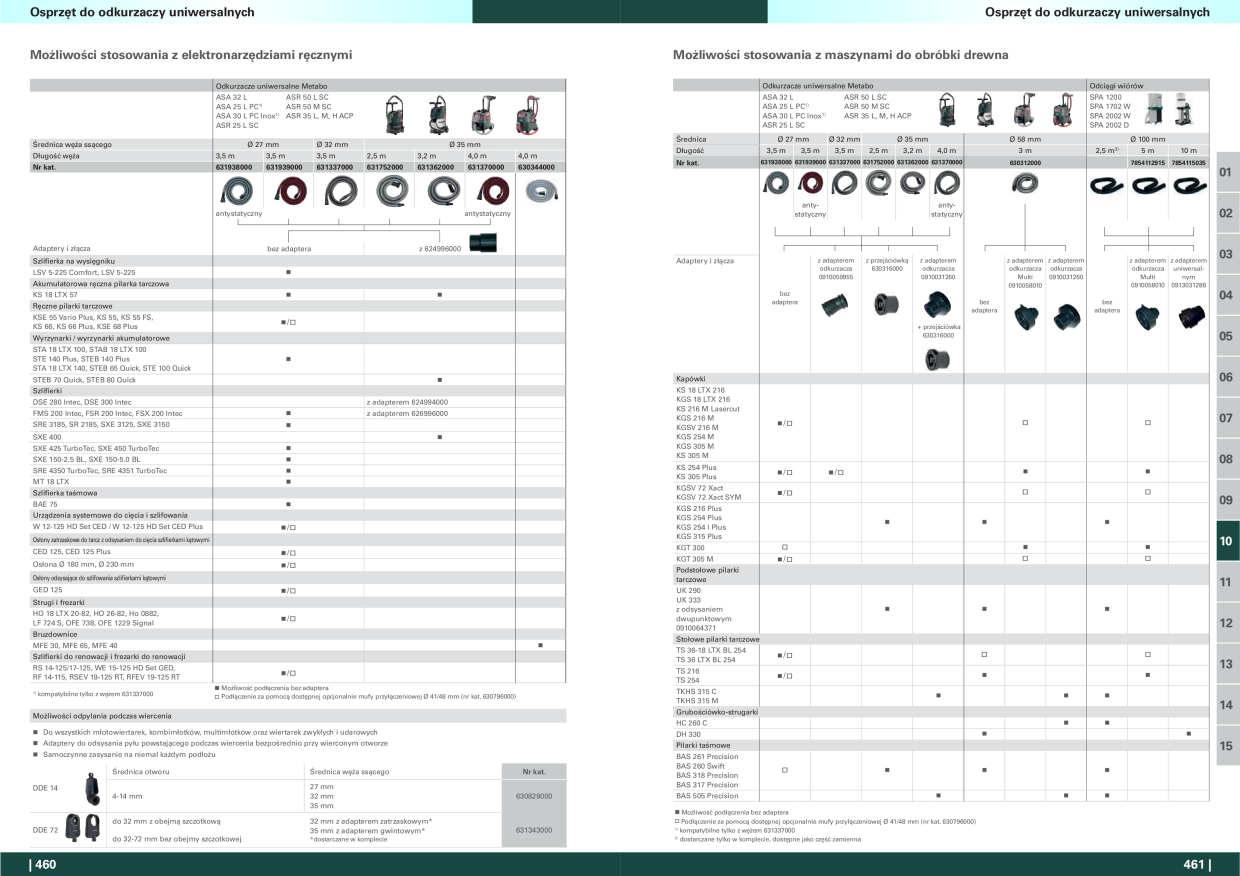Screen dimensions: 1240x876
Task: Select chapter tab 06
Action: pos(1227,377)
